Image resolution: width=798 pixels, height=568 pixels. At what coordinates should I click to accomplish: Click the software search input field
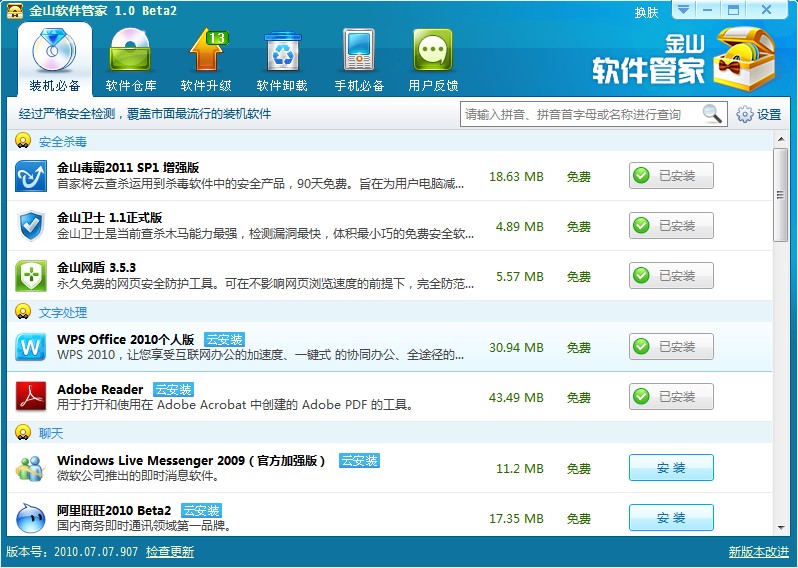point(580,114)
